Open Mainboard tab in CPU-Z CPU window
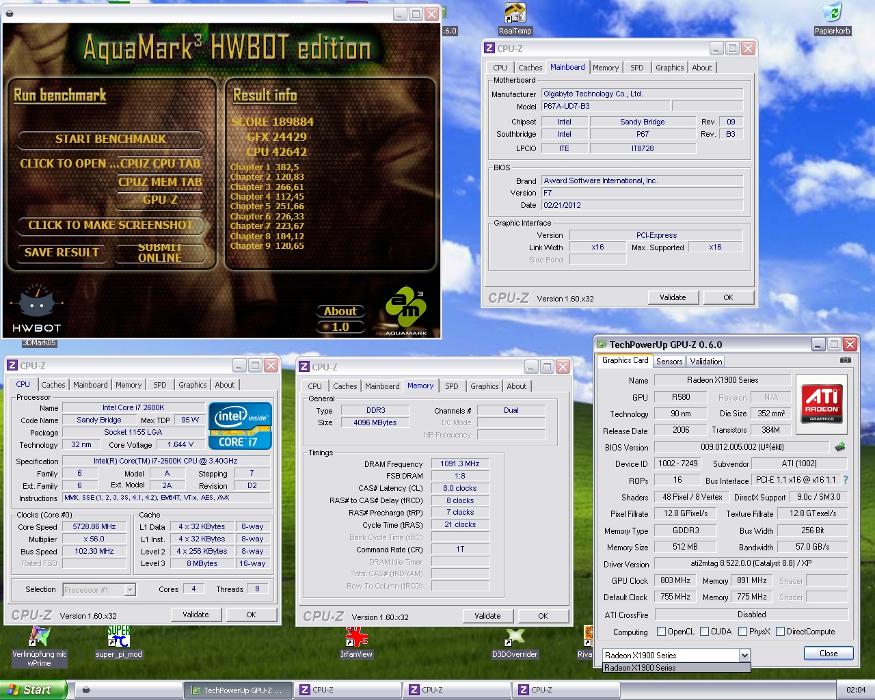Screen dimensions: 875x700 click(x=90, y=385)
